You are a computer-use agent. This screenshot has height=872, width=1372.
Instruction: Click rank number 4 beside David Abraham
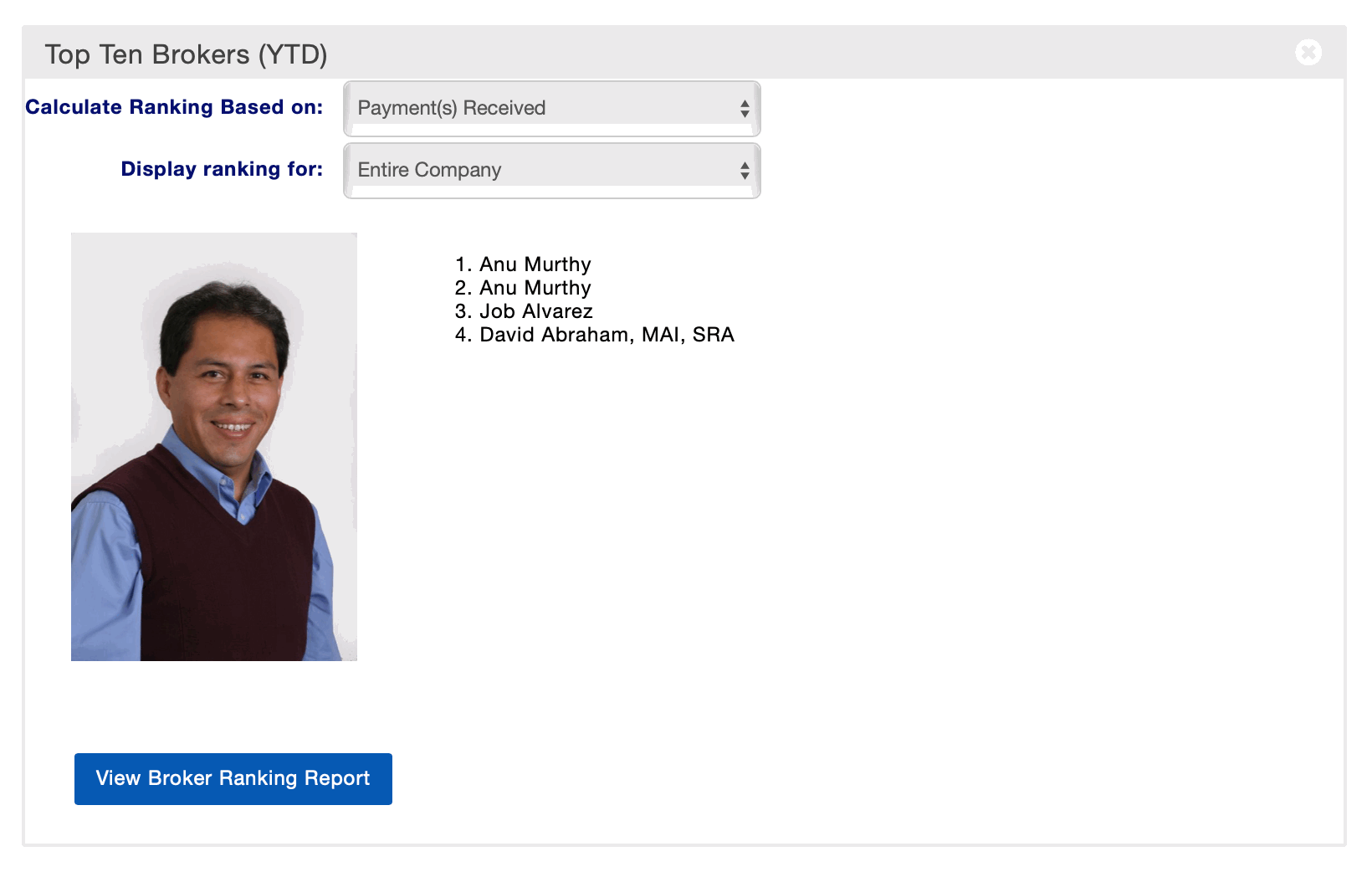point(462,335)
